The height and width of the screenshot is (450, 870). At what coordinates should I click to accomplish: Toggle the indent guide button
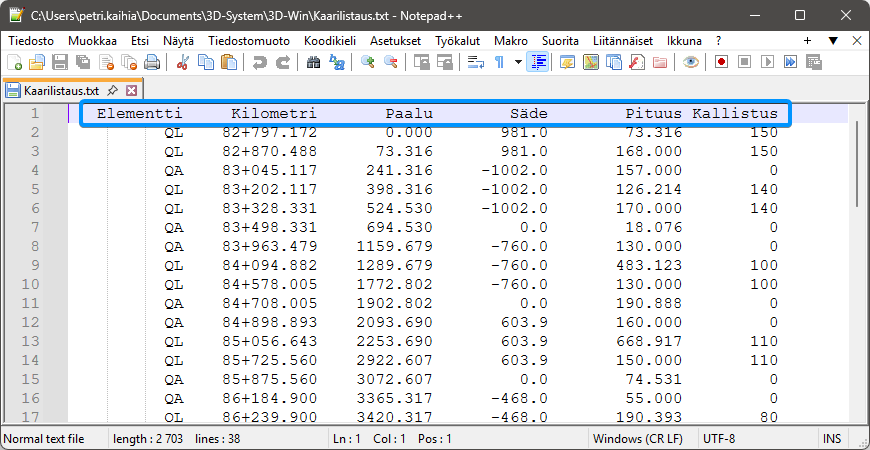[539, 62]
